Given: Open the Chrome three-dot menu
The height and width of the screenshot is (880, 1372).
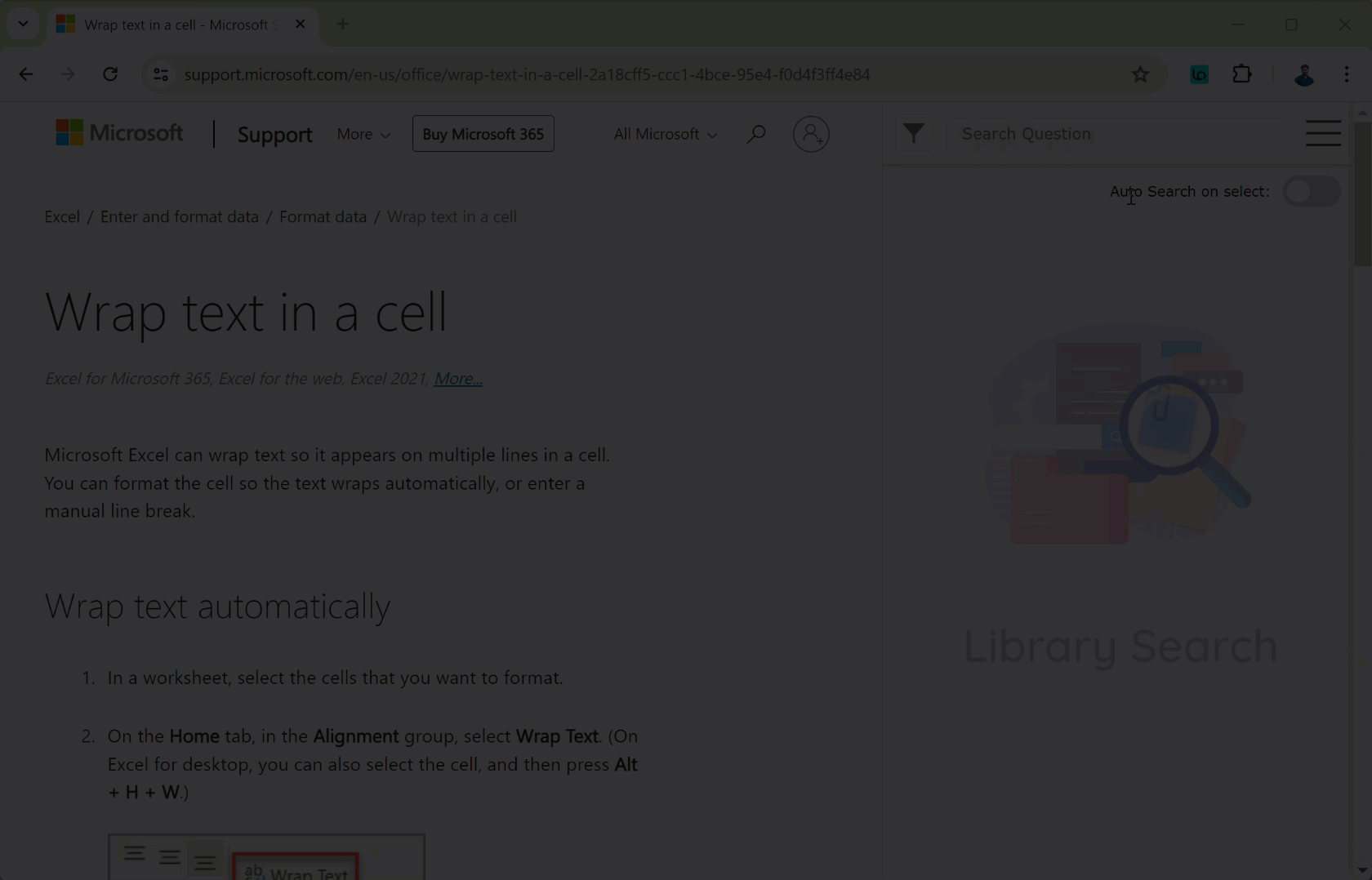Looking at the screenshot, I should pyautogui.click(x=1347, y=74).
